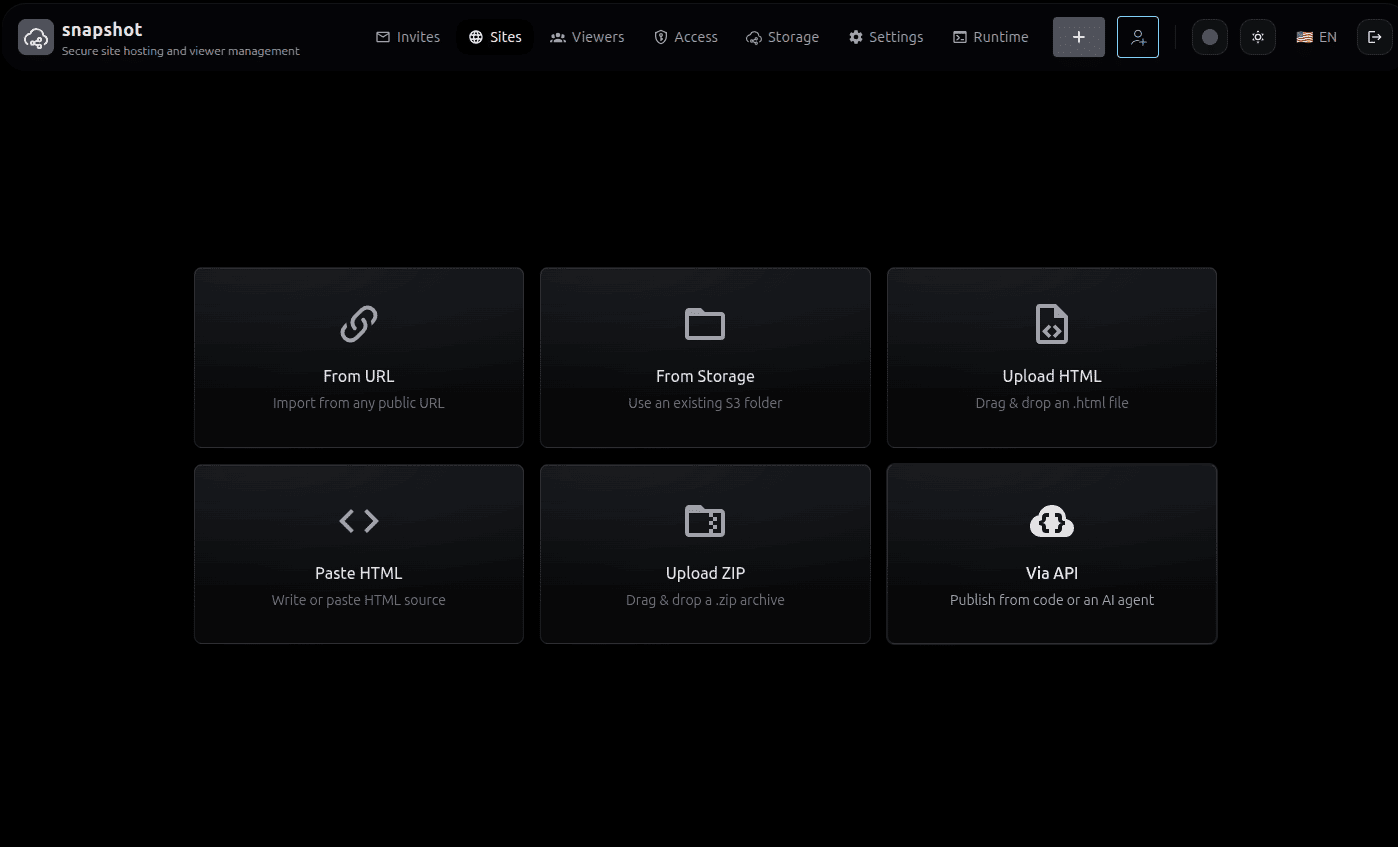The width and height of the screenshot is (1398, 847).
Task: Click the 'Drag & drop a .zip archive' text
Action: pos(705,600)
